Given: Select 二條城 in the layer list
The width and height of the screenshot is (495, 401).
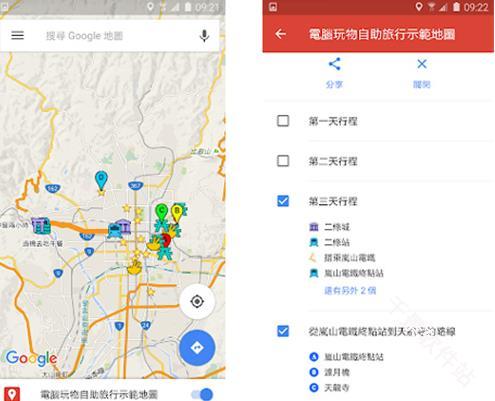Looking at the screenshot, I should coord(337,227).
